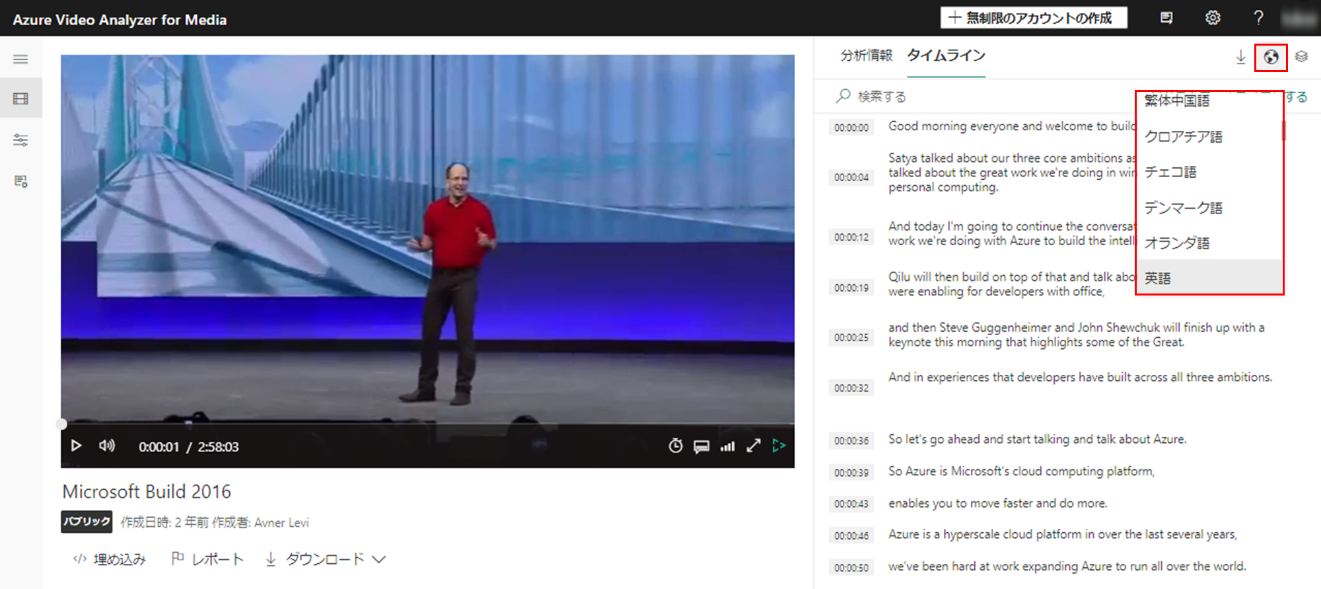Jump to the 00:00:39 timestamp
Viewport: 1321px width, 589px height.
coord(852,473)
